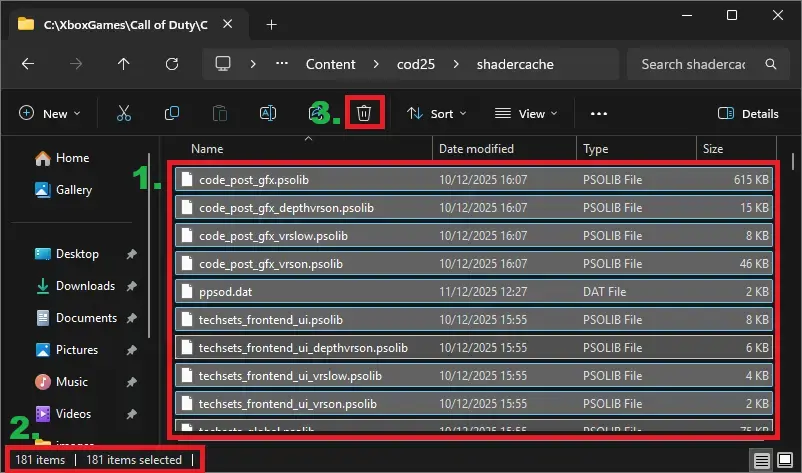This screenshot has width=802, height=473.
Task: Click the Cut scissors icon
Action: tap(124, 113)
